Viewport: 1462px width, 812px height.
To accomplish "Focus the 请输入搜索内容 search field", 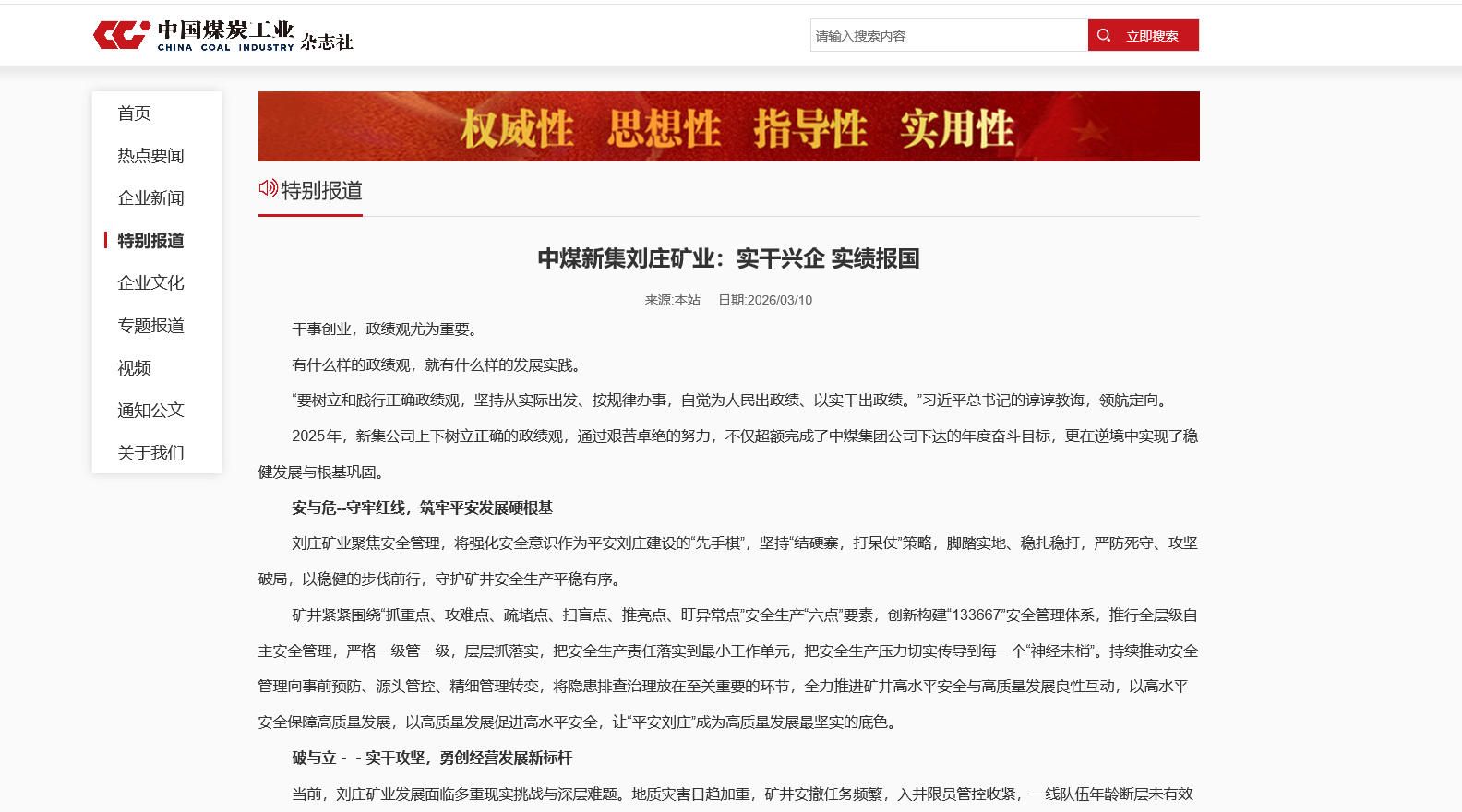I will (948, 36).
